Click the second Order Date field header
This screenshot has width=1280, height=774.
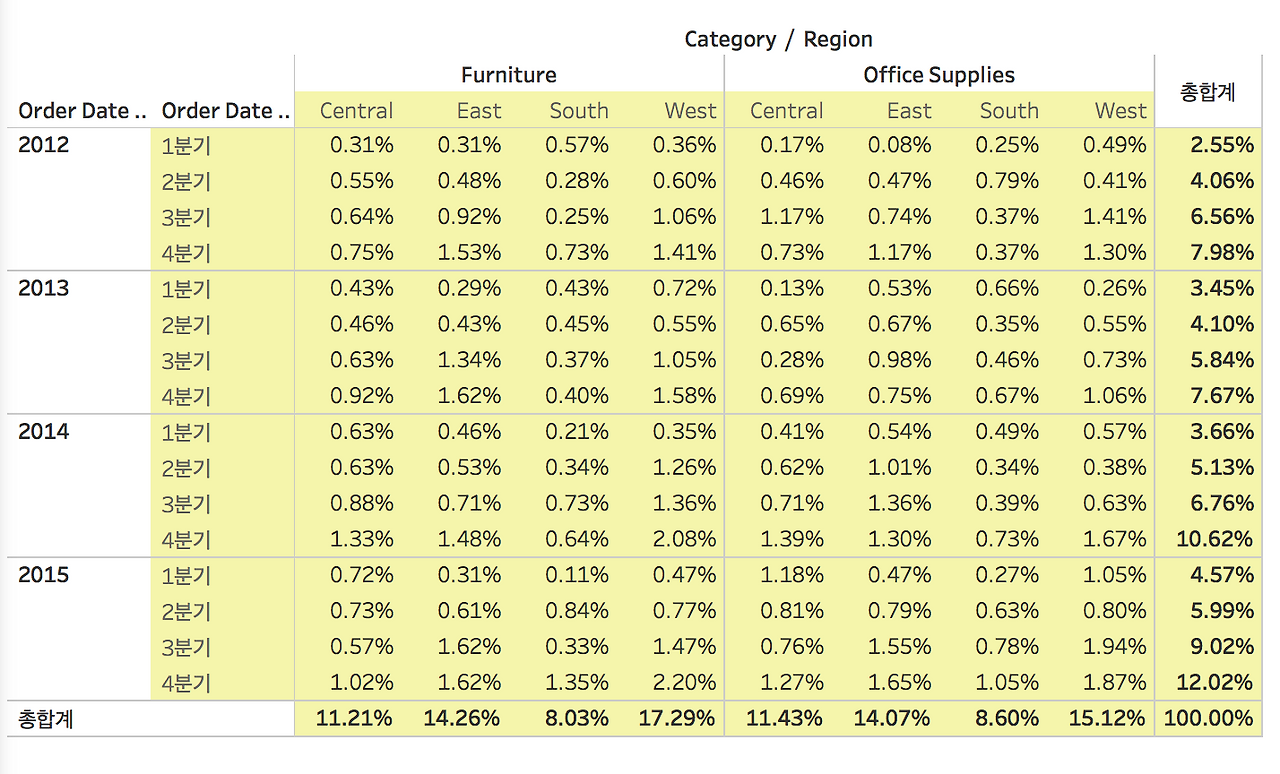coord(226,111)
